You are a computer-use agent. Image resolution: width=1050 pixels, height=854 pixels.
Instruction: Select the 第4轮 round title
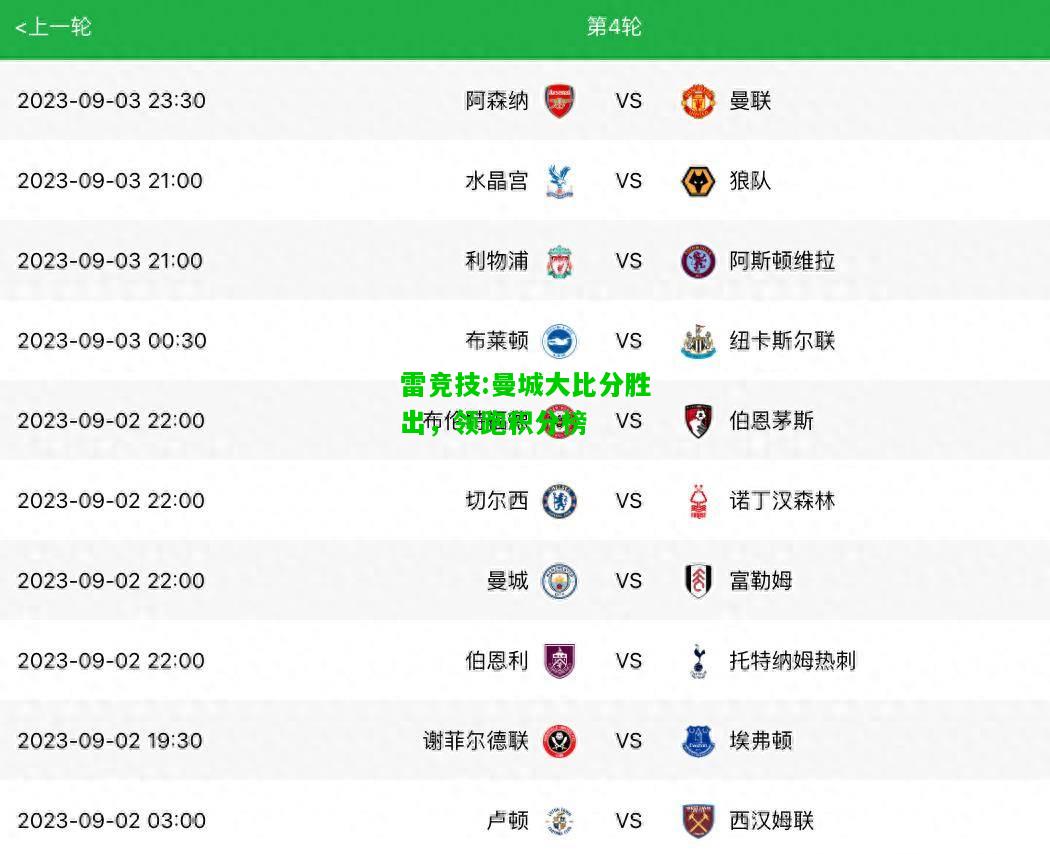[614, 27]
